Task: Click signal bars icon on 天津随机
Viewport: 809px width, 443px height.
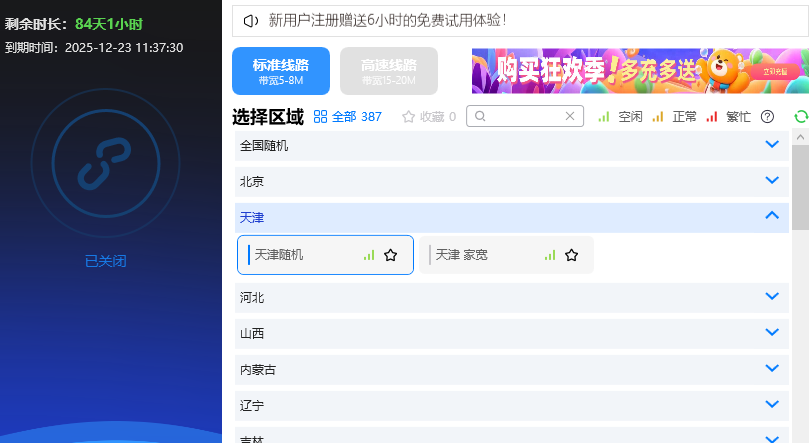Action: click(x=369, y=255)
